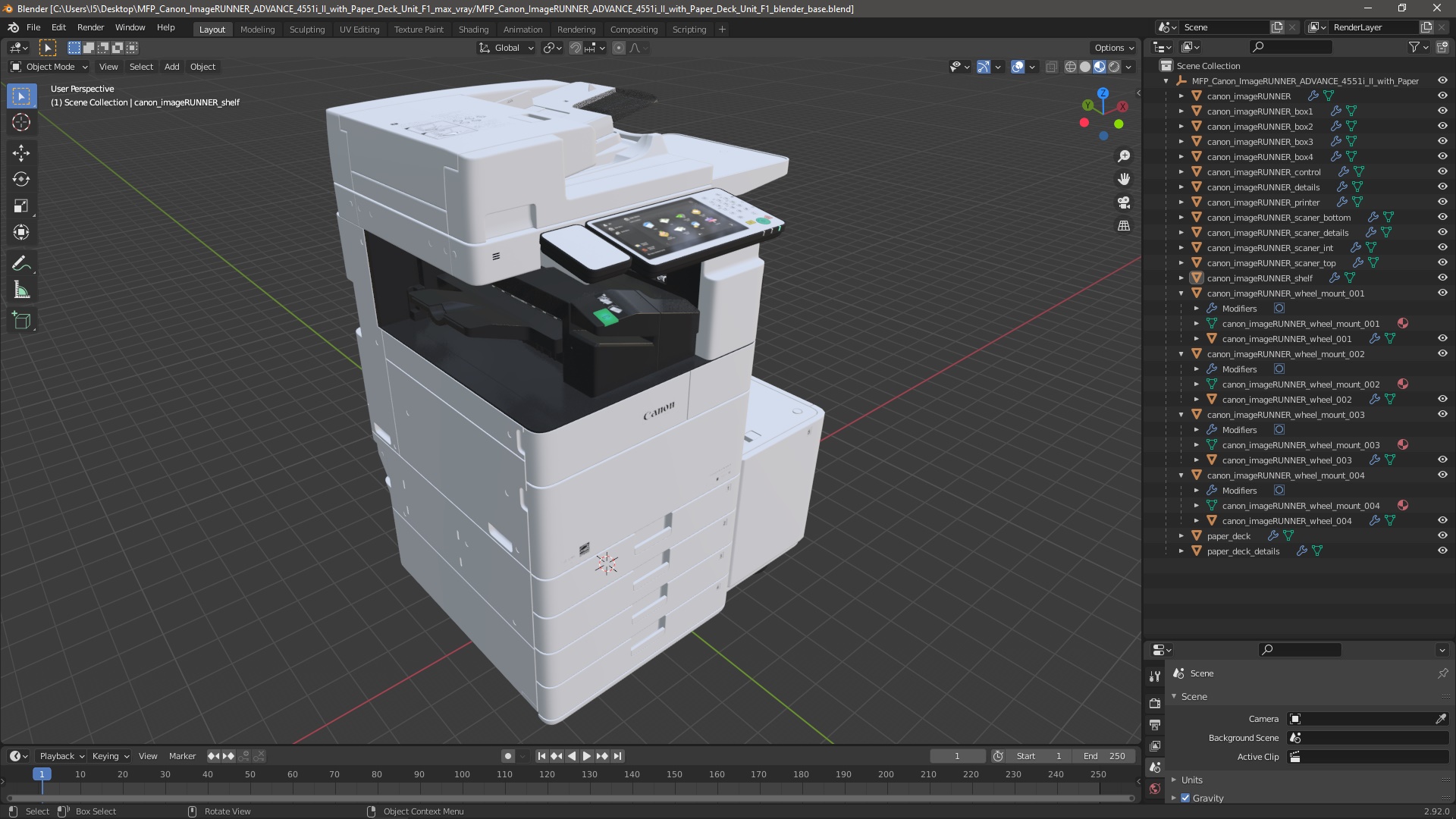1456x819 pixels.
Task: Hide canon_imageRUNNER_wheel_001 in viewport
Action: tap(1442, 338)
